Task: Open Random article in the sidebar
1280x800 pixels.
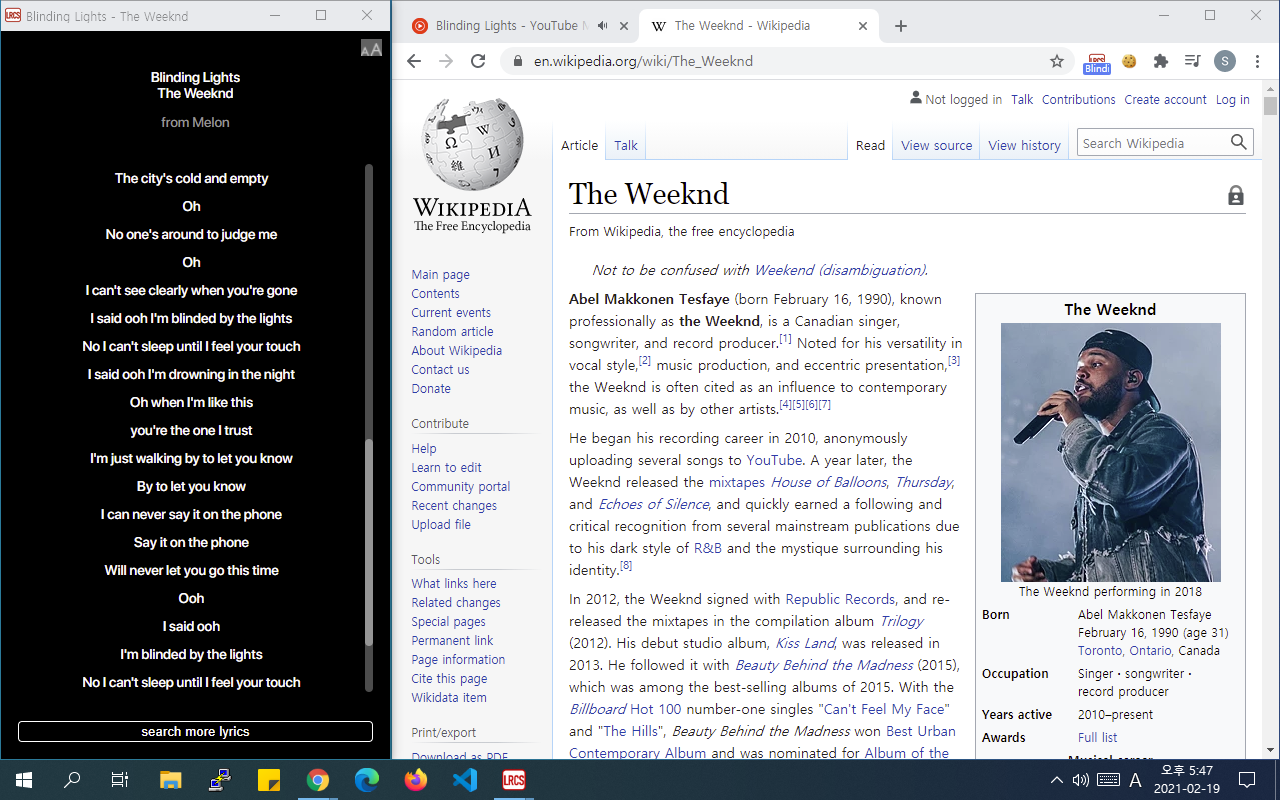Action: (x=452, y=332)
